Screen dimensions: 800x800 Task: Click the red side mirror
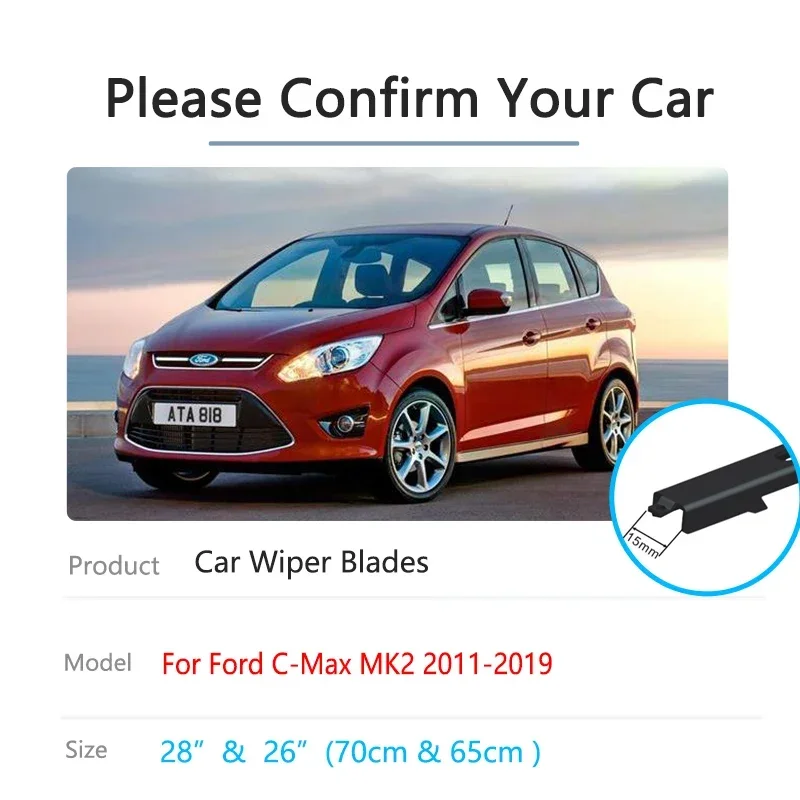coord(488,302)
